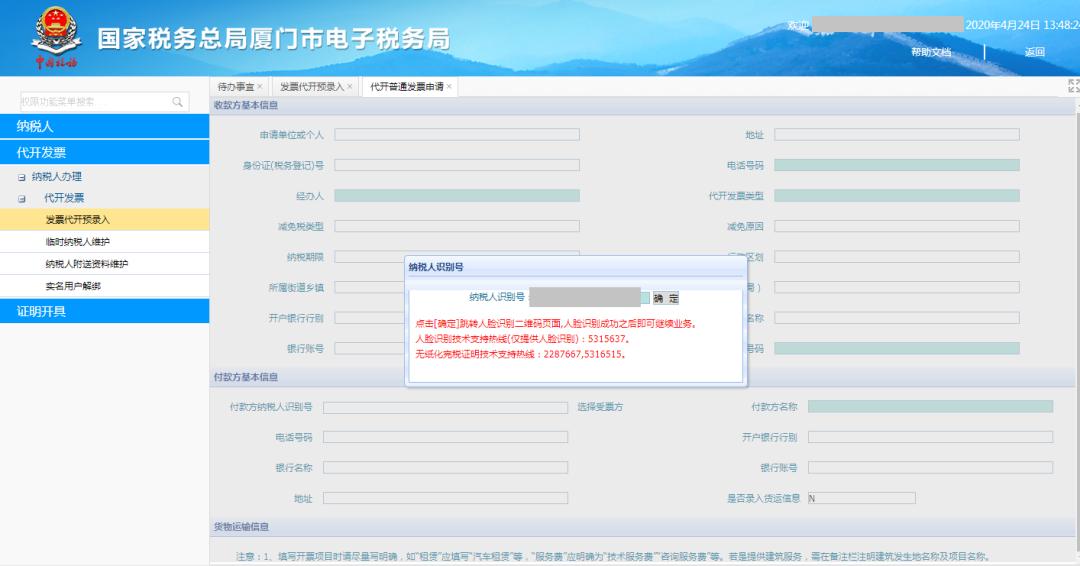Click the 付款方名称 input field
This screenshot has width=1080, height=566.
931,407
